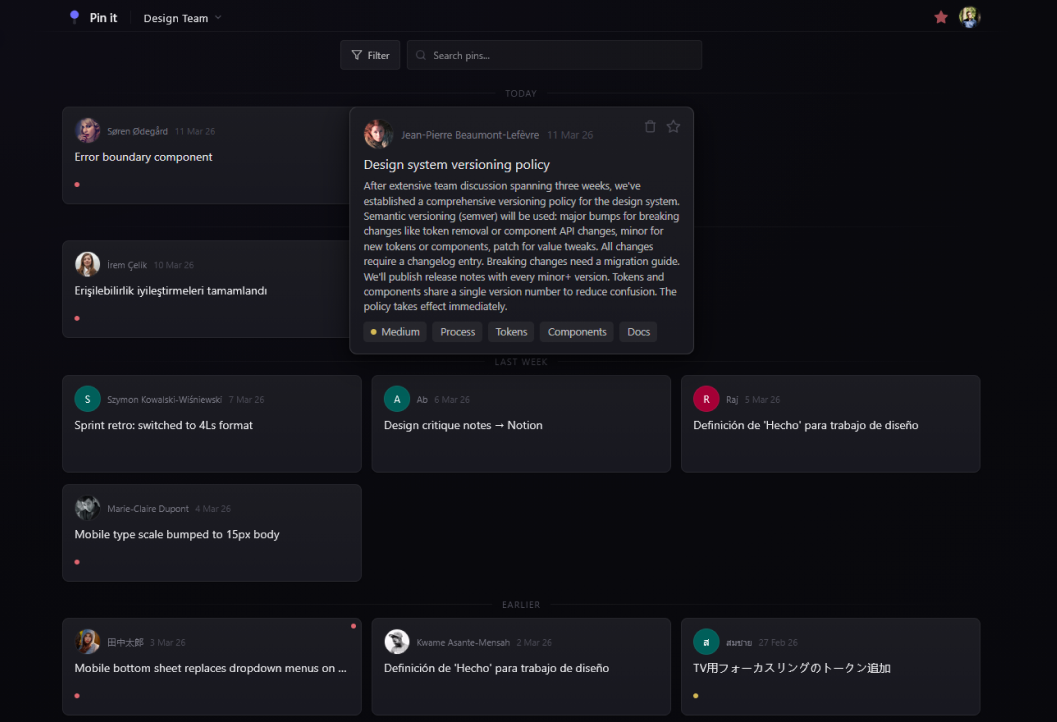Open Jean-Pierre Beaumont-Lefèvre's avatar
1057x722 pixels.
pos(378,134)
